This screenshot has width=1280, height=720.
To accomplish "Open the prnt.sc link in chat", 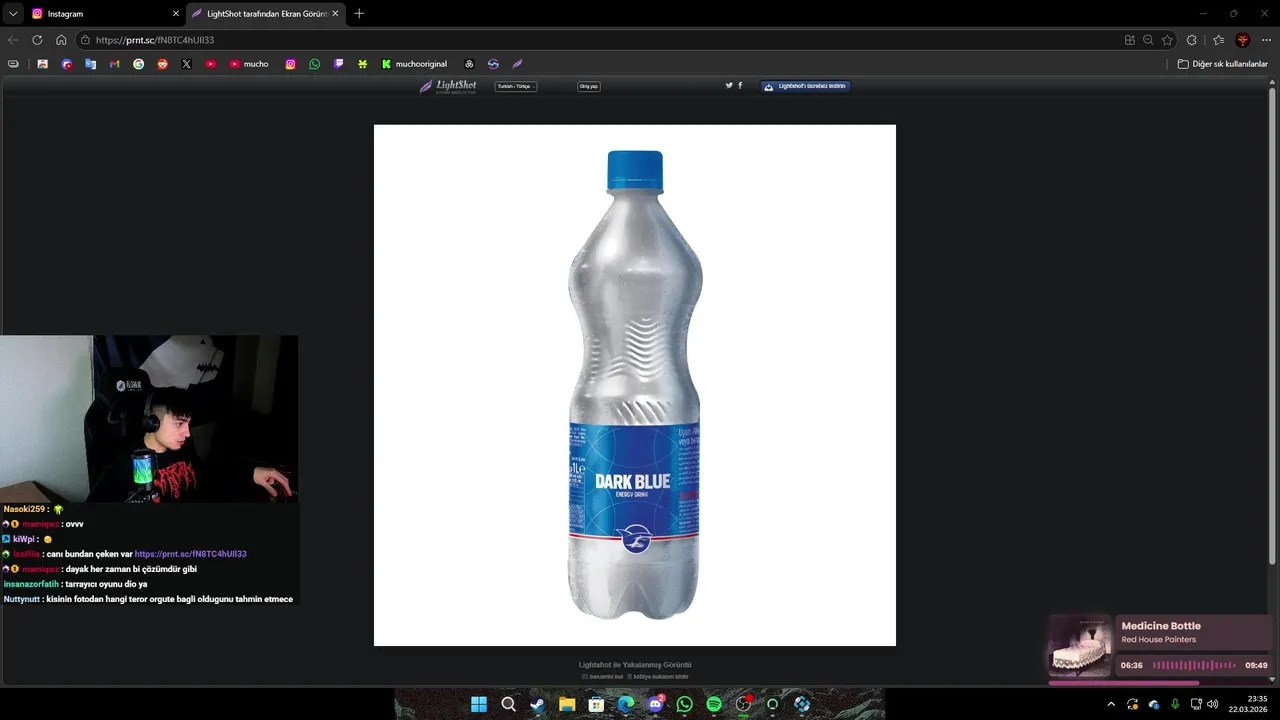I will 190,554.
